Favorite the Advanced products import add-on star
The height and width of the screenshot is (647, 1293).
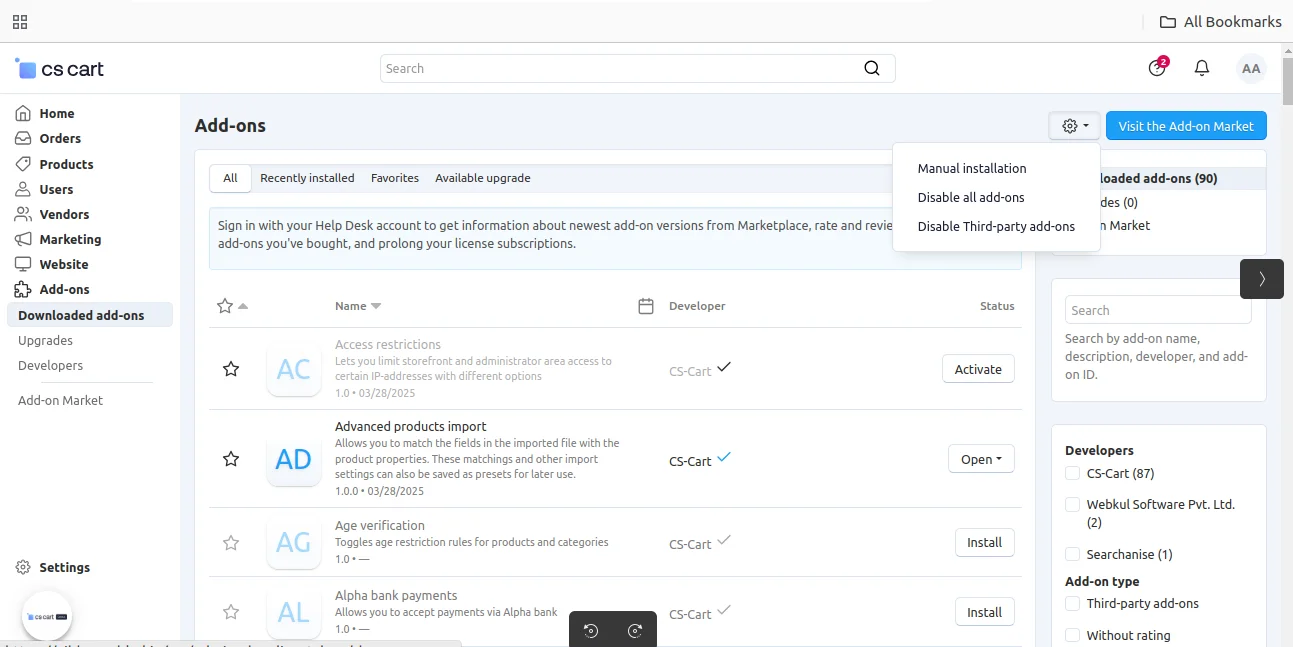tap(231, 459)
